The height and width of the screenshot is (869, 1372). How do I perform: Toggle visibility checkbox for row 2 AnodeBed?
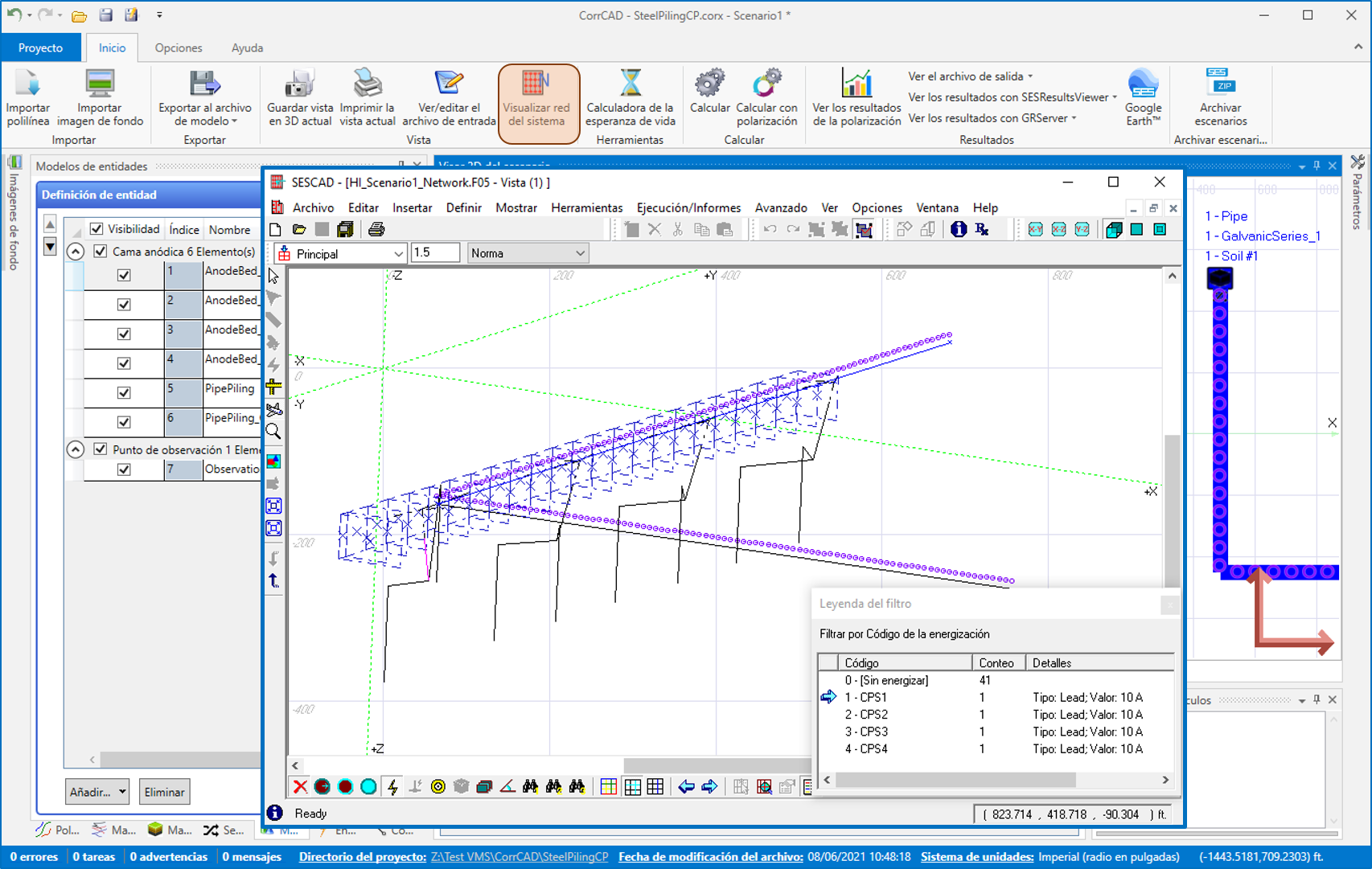tap(124, 305)
